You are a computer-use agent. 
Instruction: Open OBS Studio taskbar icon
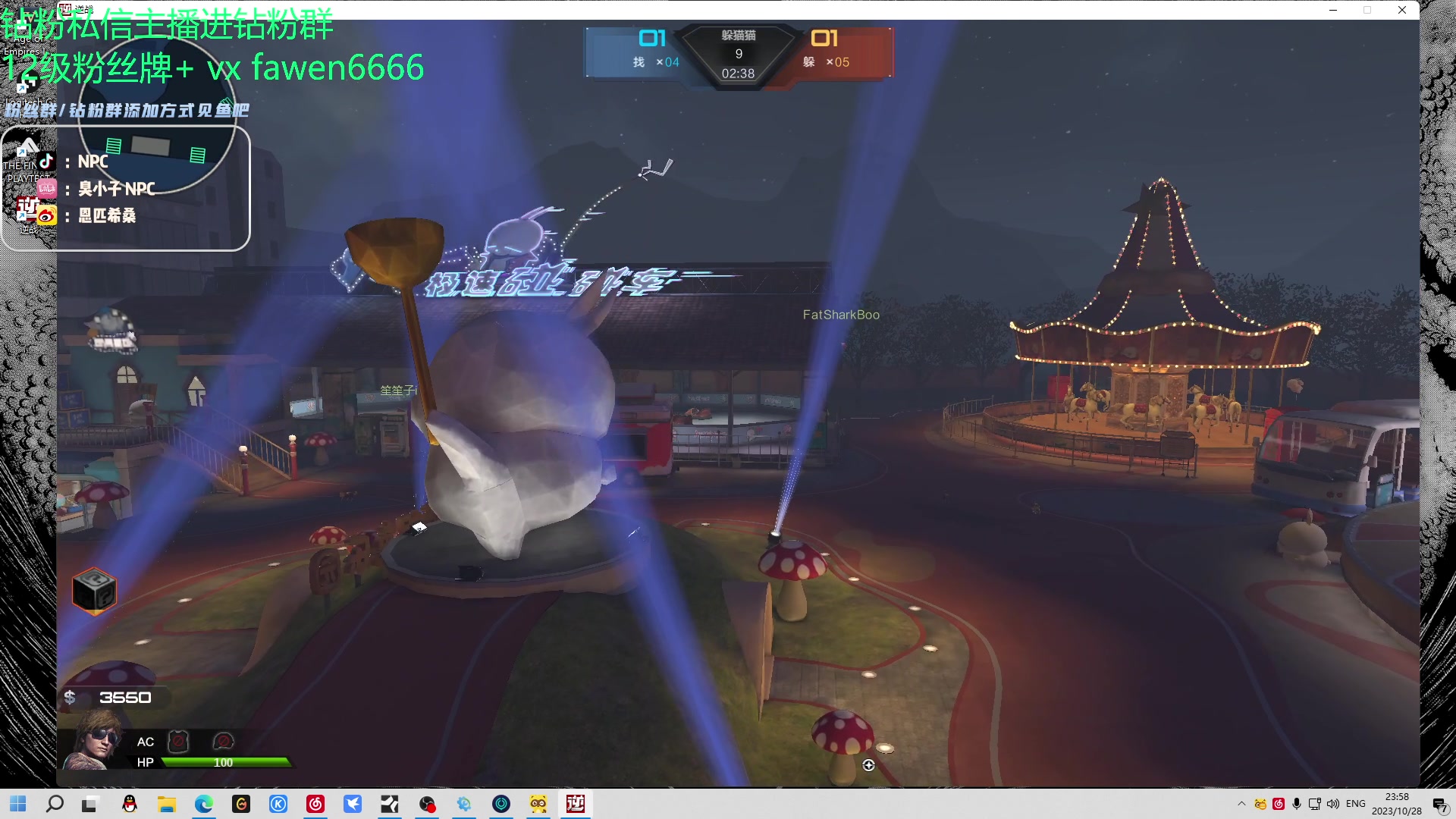click(427, 804)
